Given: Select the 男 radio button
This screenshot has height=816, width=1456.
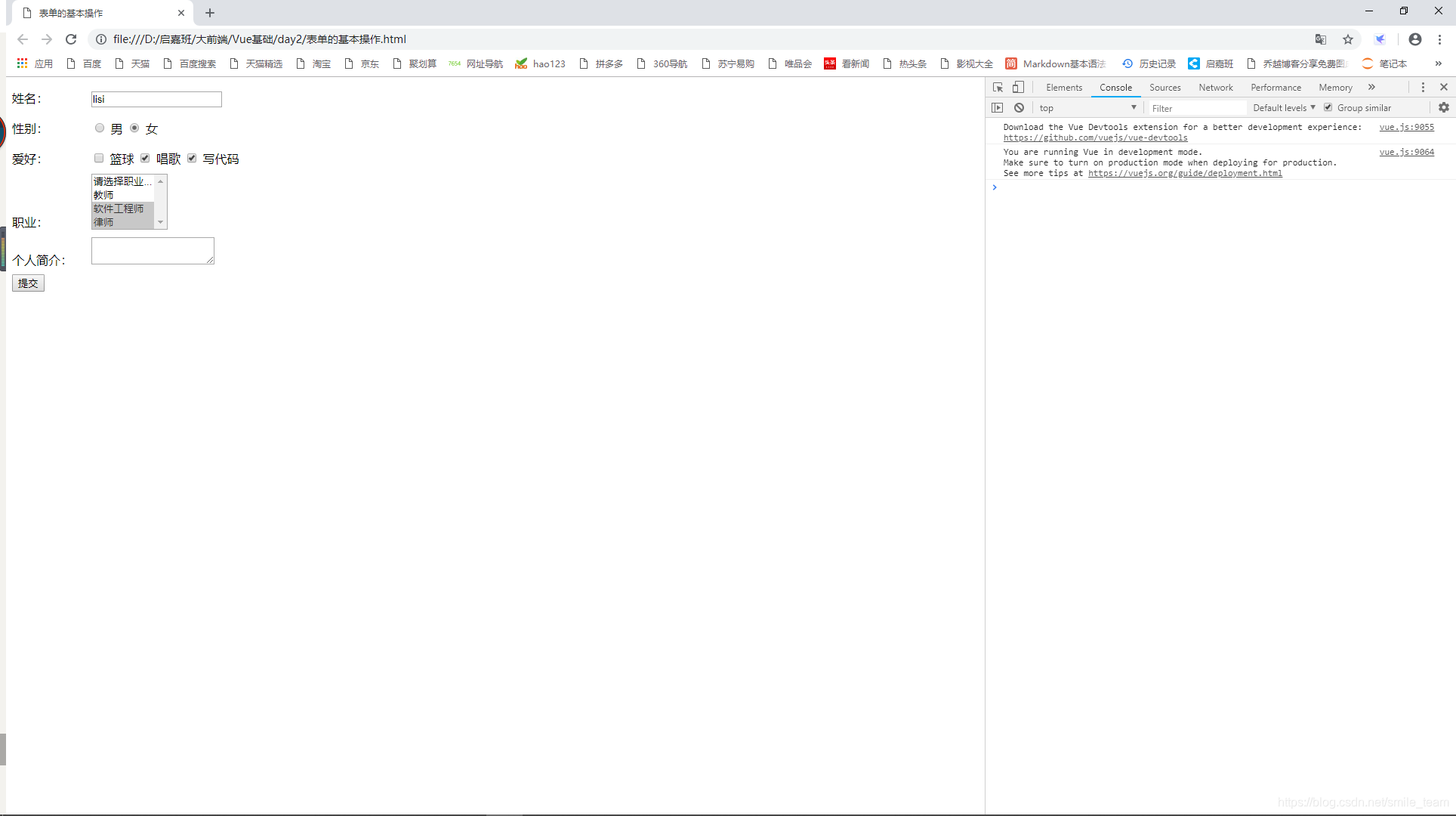Looking at the screenshot, I should pos(99,128).
